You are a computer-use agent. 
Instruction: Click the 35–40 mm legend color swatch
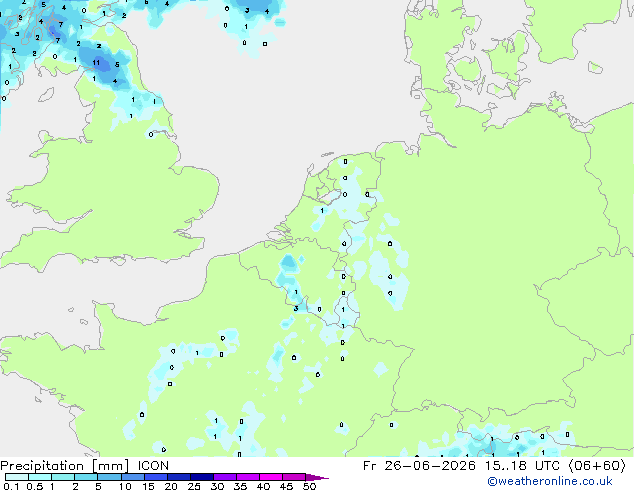click(247, 477)
